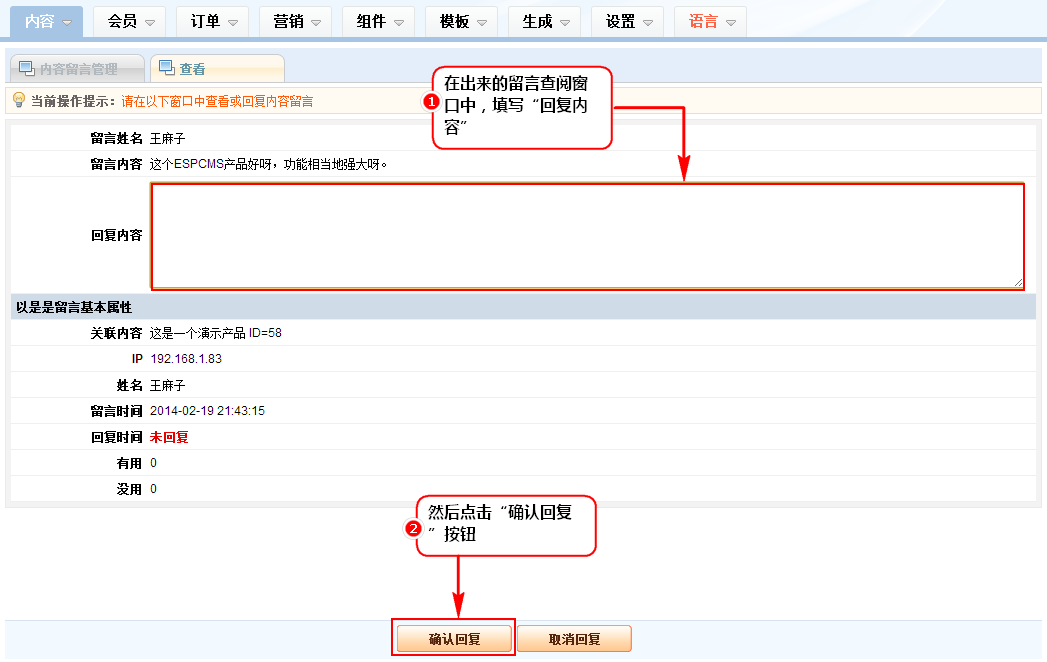Click the red step 2 marker
This screenshot has height=662, width=1047.
[x=412, y=528]
